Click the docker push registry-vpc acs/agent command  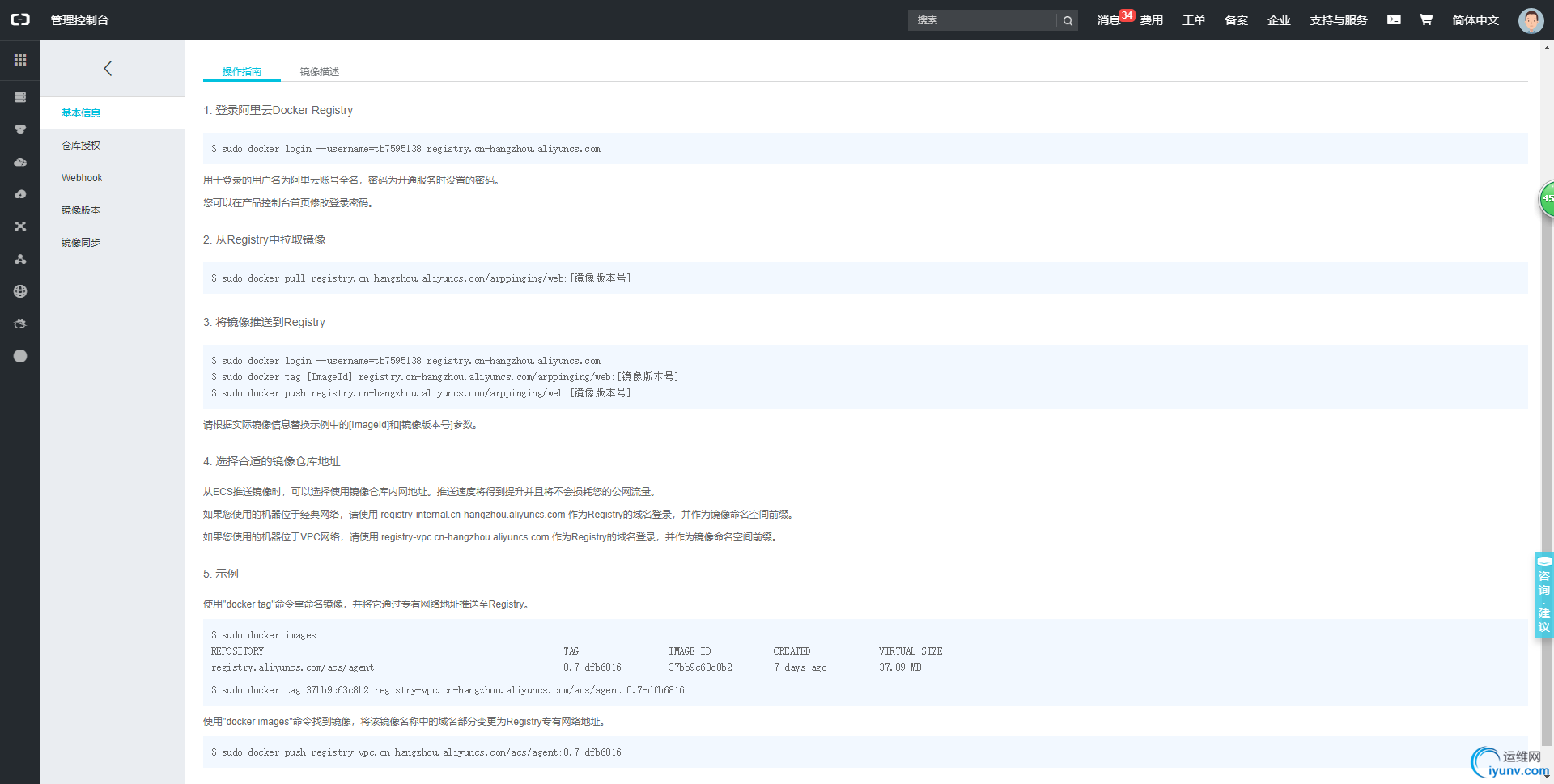pyautogui.click(x=416, y=752)
